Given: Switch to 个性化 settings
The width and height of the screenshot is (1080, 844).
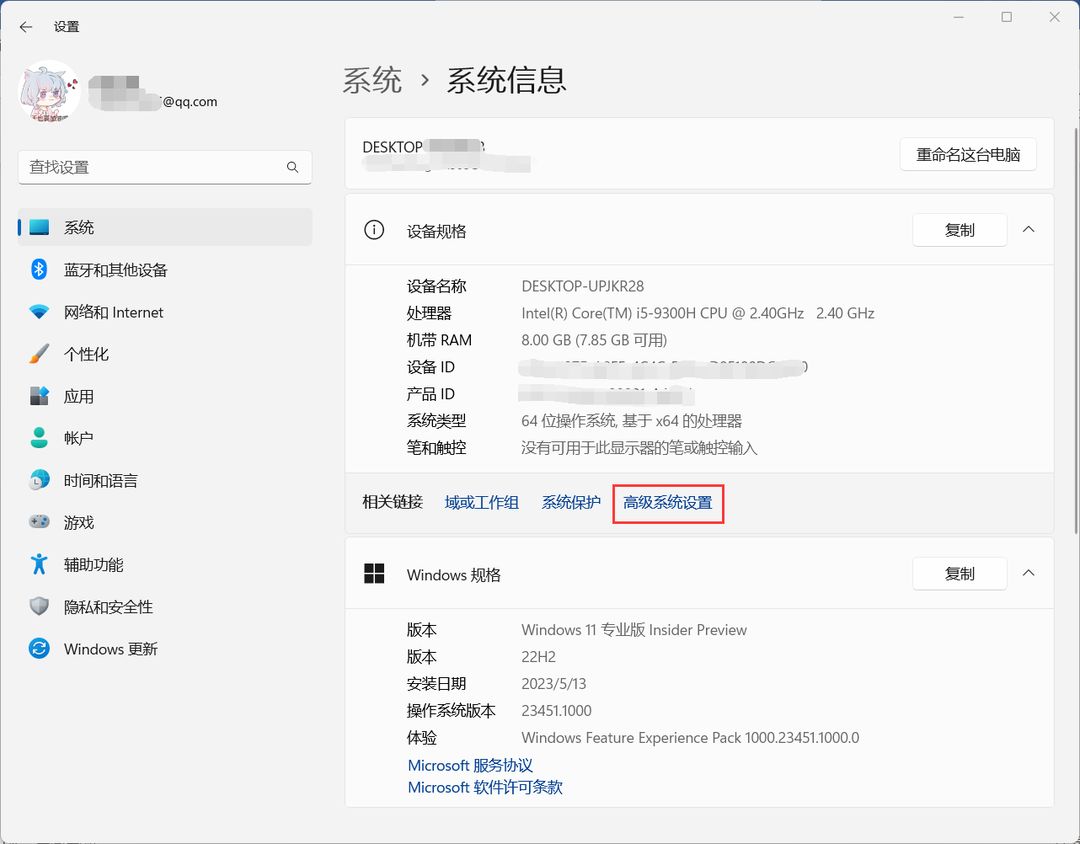Looking at the screenshot, I should pyautogui.click(x=165, y=354).
